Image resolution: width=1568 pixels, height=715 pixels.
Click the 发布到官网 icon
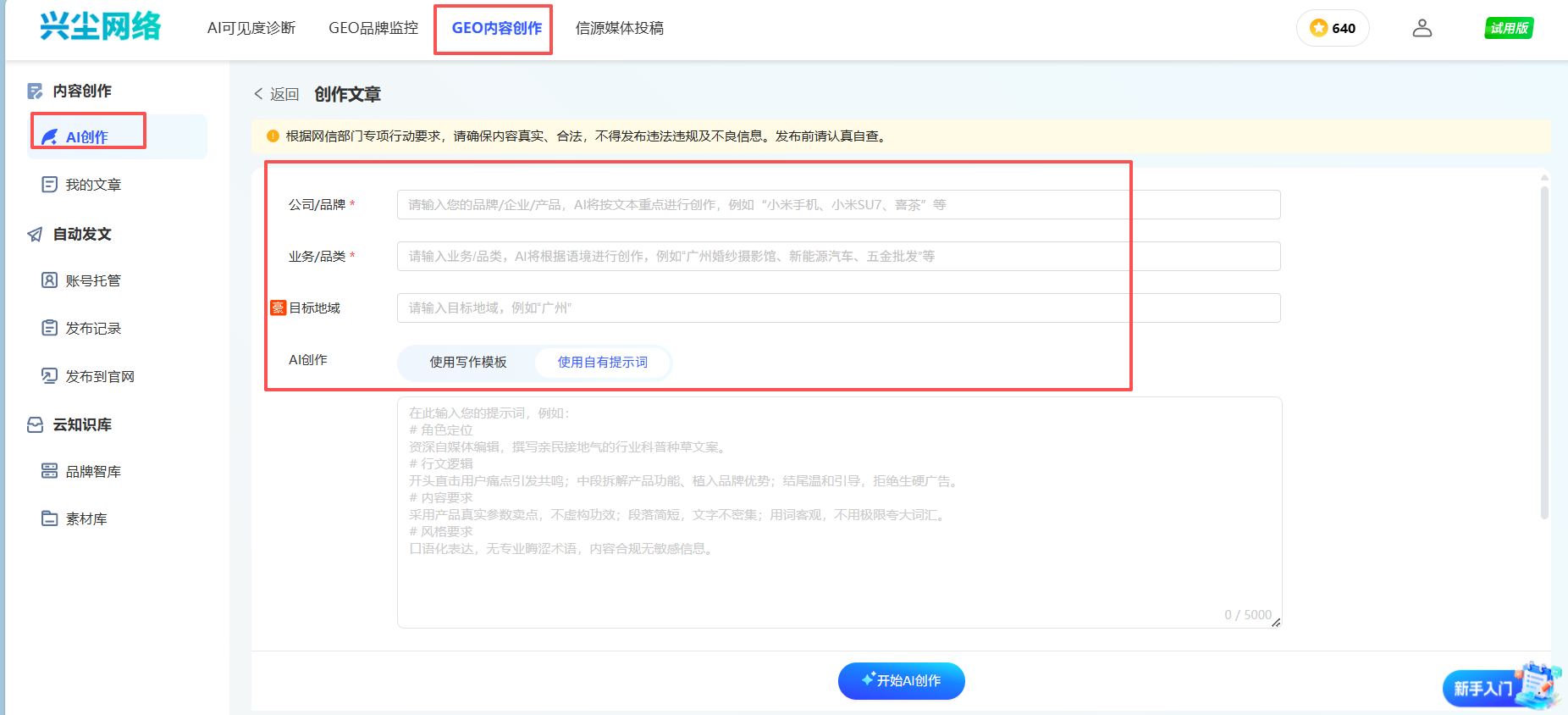(50, 375)
